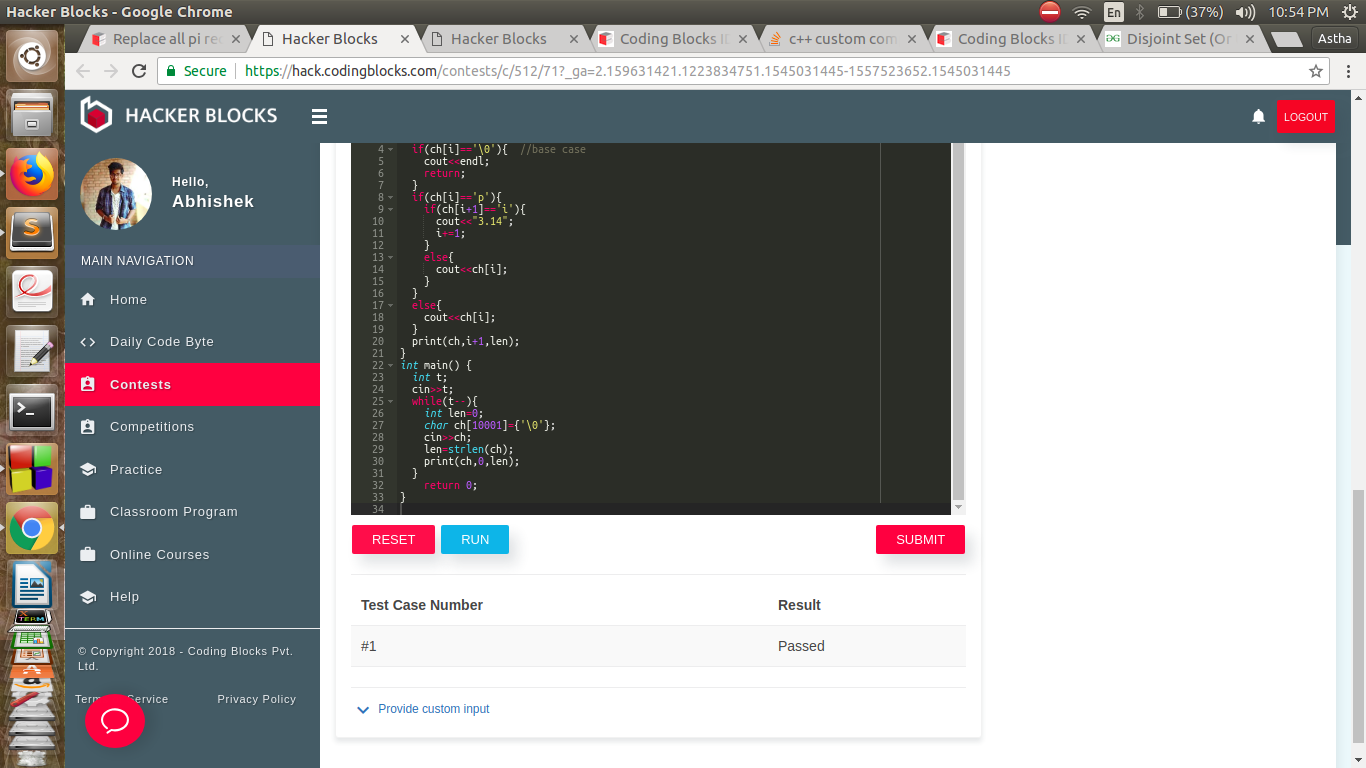
Task: Click the Abhishek profile picture
Action: click(116, 194)
